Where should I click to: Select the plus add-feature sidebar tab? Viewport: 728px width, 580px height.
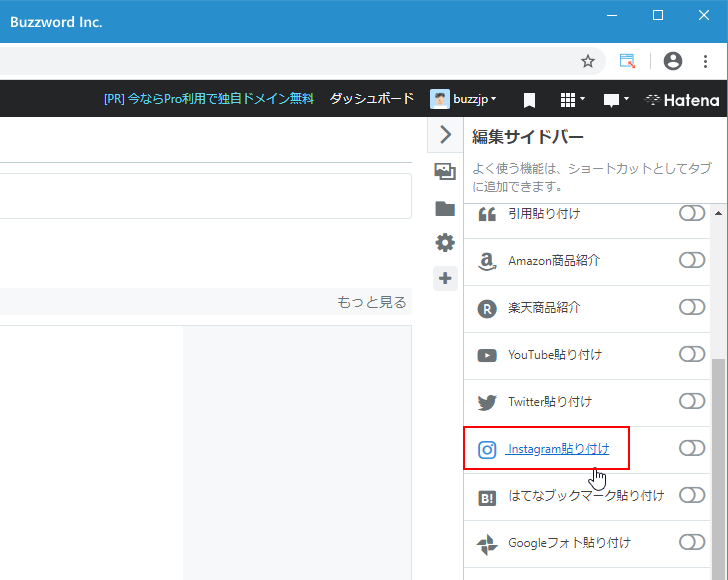(445, 278)
